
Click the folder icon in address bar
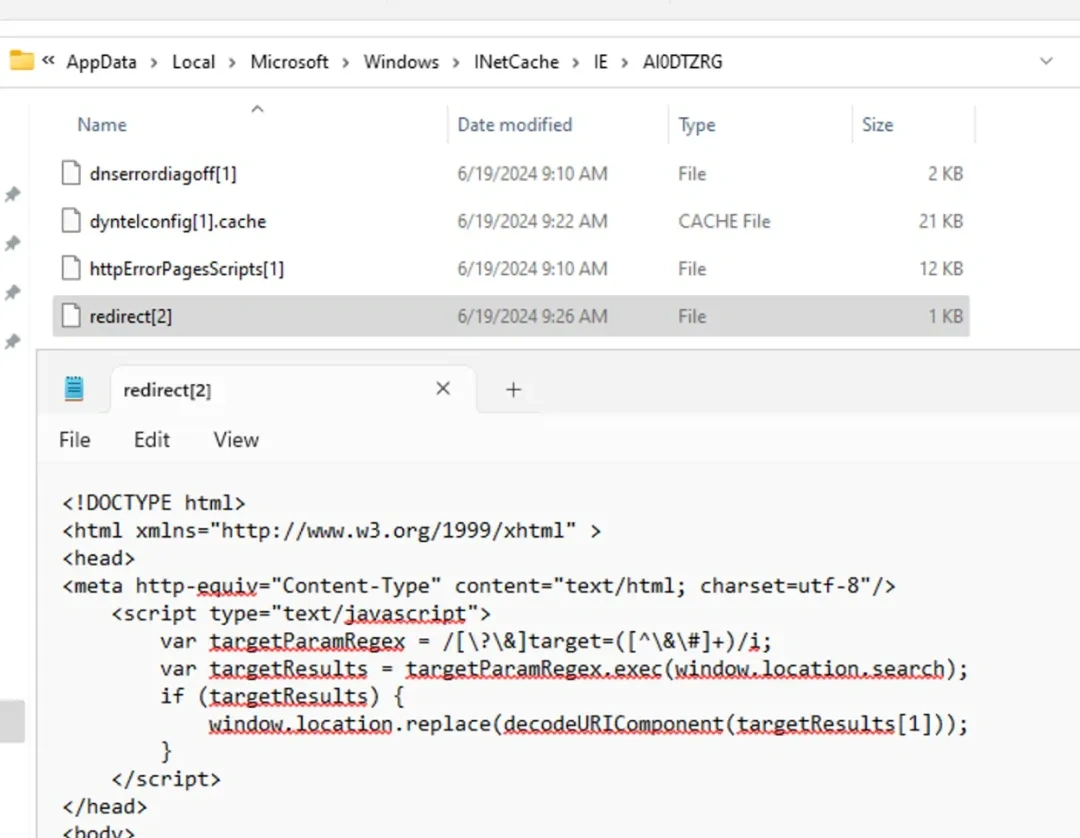pyautogui.click(x=21, y=61)
